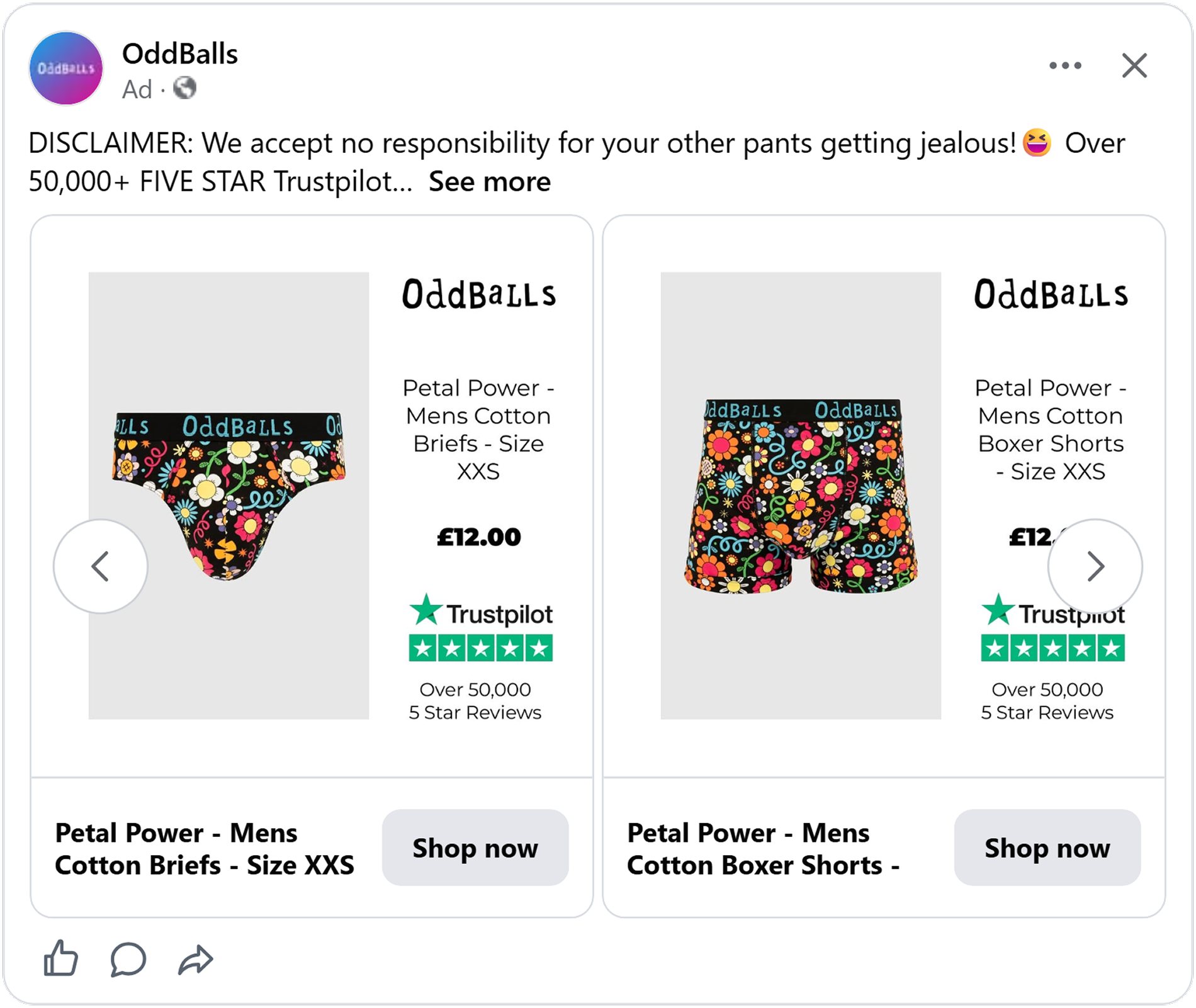
Task: Expand ad text with See more
Action: [x=490, y=182]
